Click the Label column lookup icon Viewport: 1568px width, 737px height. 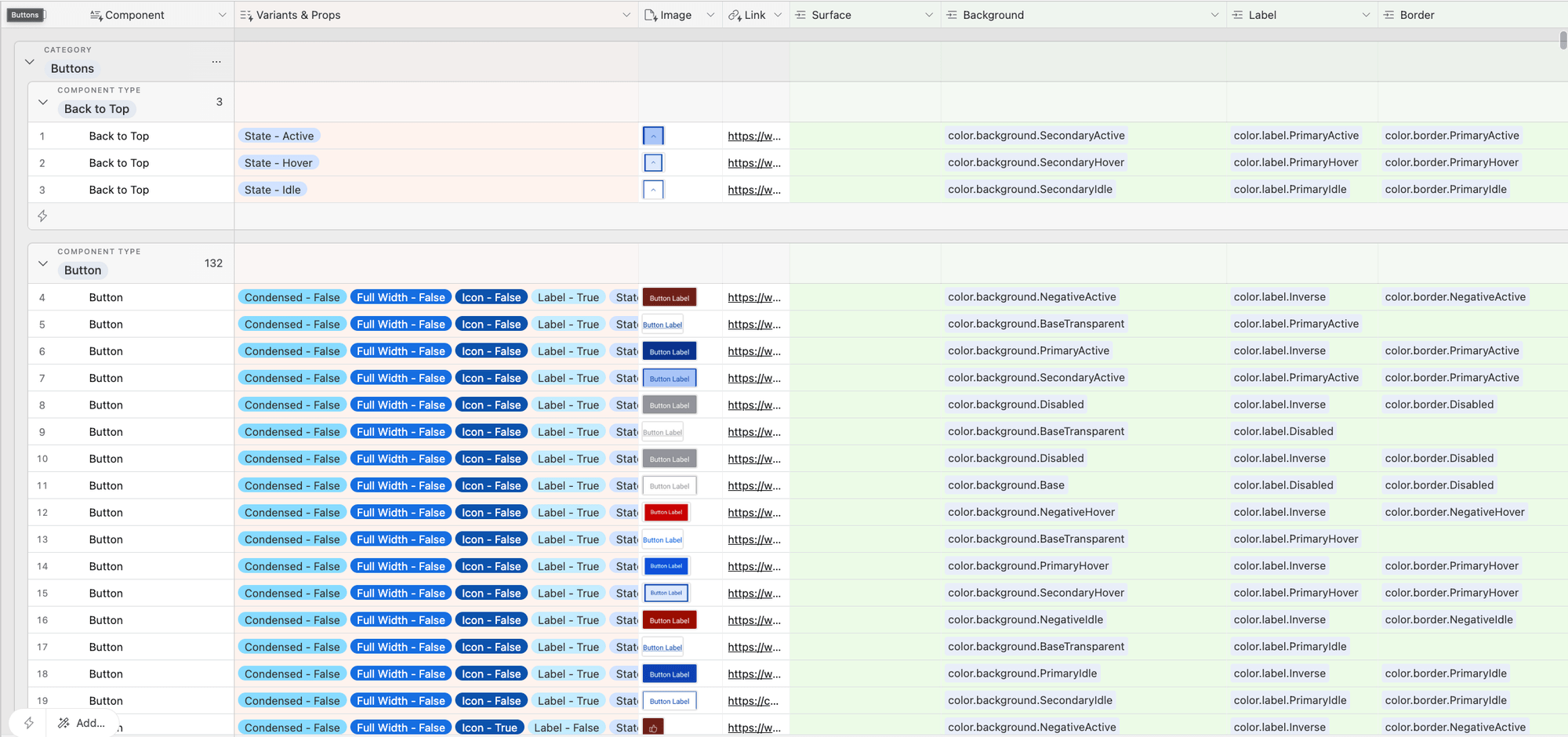coord(1237,15)
